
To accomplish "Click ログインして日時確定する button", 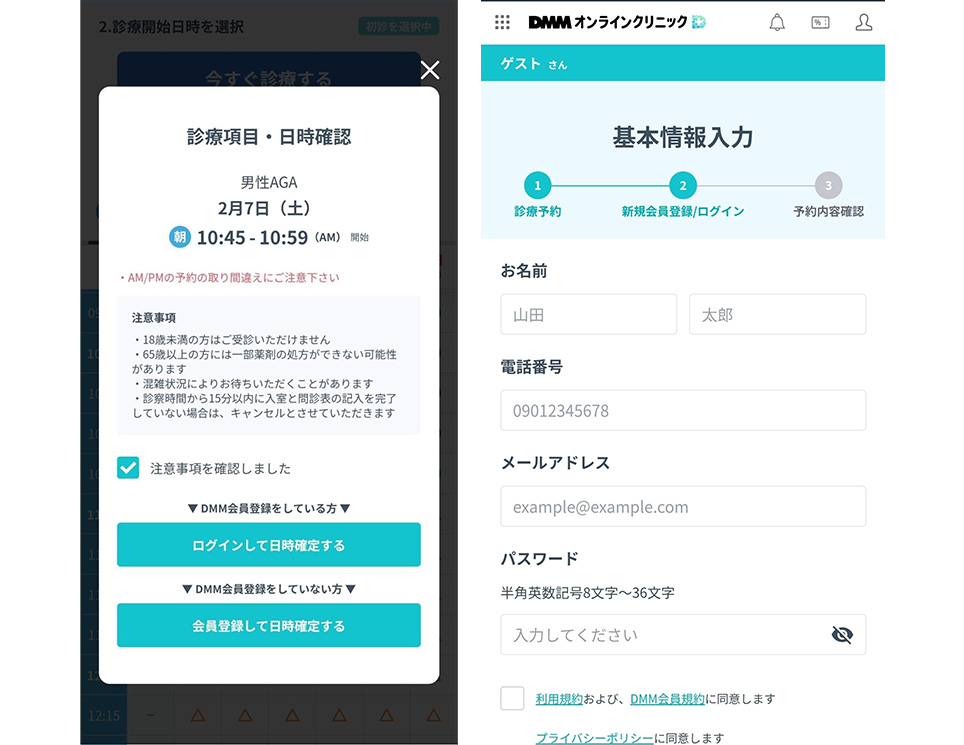I will tap(268, 545).
